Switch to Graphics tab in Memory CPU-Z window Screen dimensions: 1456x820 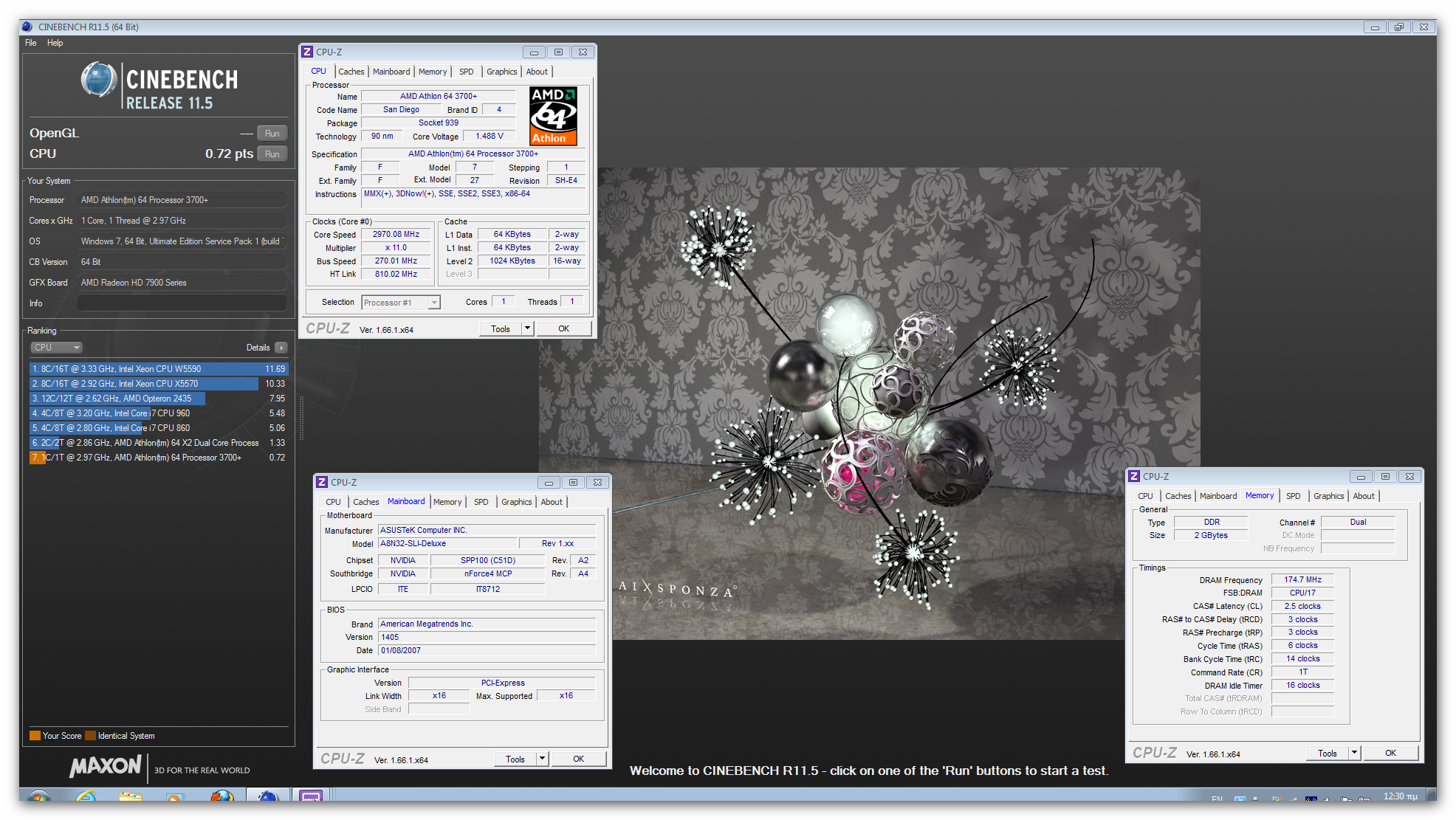[x=1328, y=496]
